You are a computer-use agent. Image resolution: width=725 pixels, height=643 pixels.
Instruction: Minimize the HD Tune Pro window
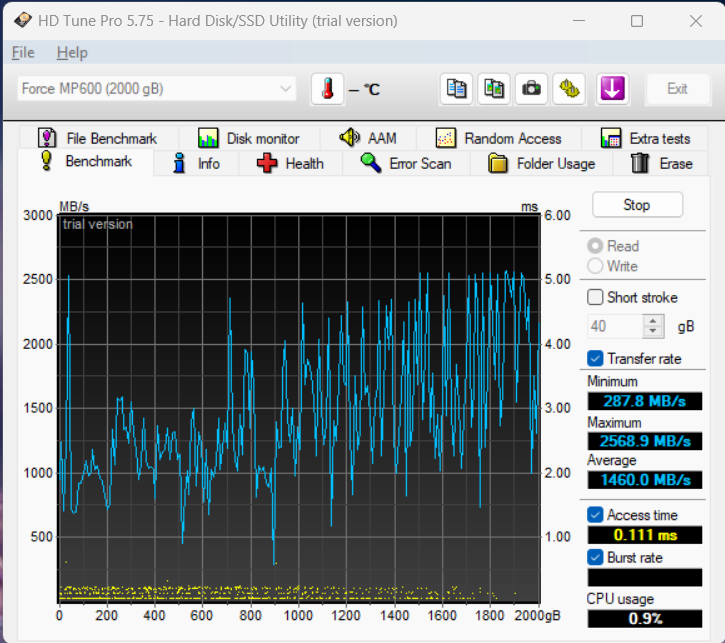(x=579, y=21)
